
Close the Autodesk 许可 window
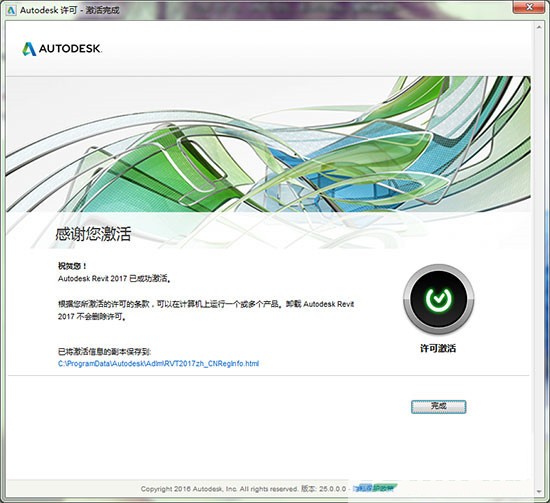[530, 7]
